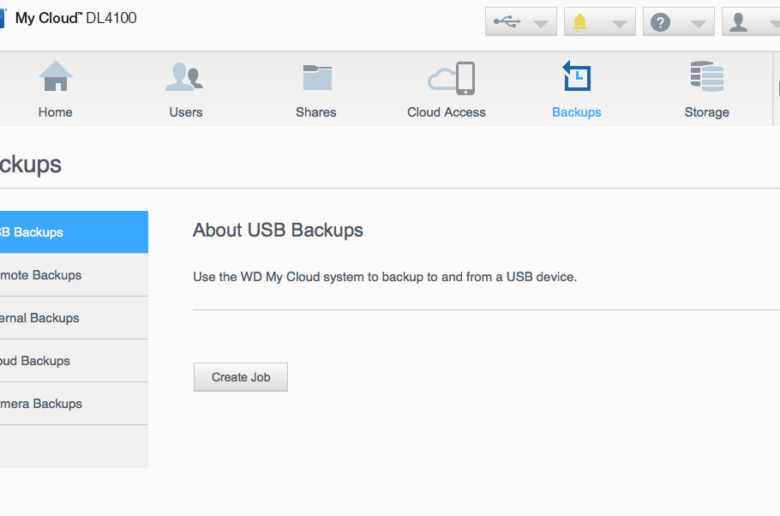Switch to Cloud Backups sidebar tab
Image resolution: width=780 pixels, height=516 pixels.
click(x=74, y=361)
